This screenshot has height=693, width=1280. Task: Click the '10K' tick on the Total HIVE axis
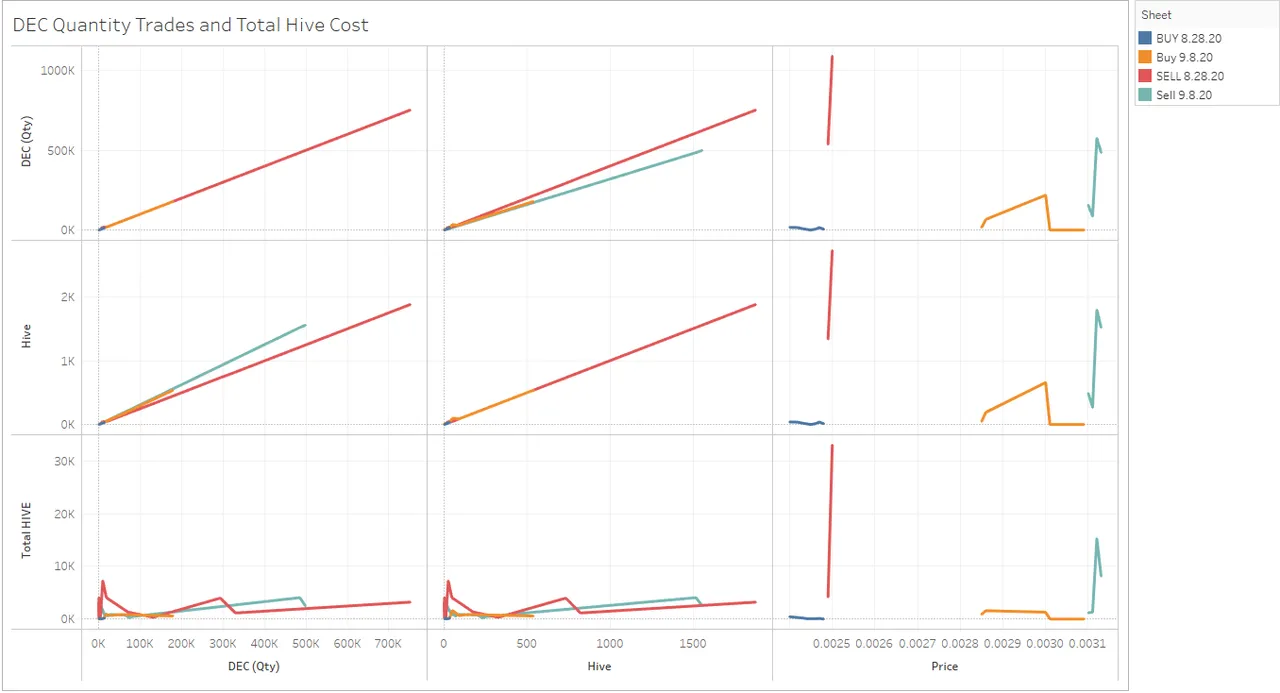pos(65,566)
